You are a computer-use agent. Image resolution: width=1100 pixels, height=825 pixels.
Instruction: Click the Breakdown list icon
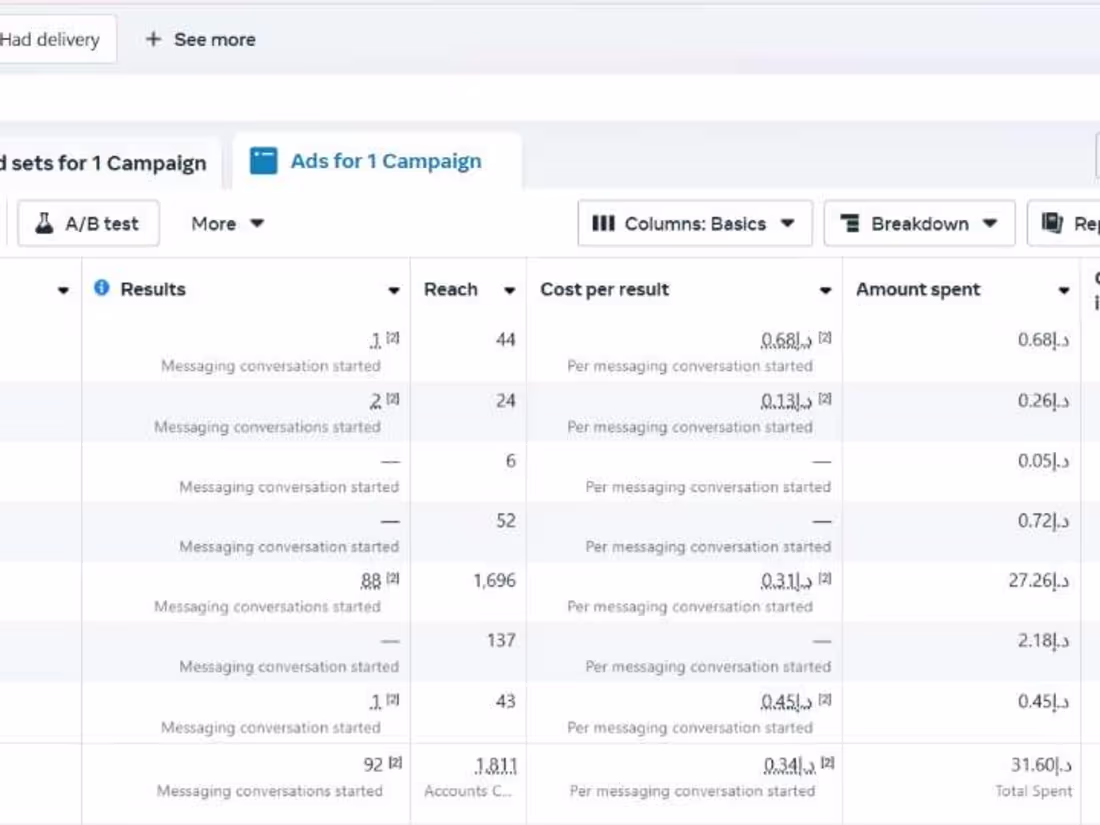(x=850, y=223)
